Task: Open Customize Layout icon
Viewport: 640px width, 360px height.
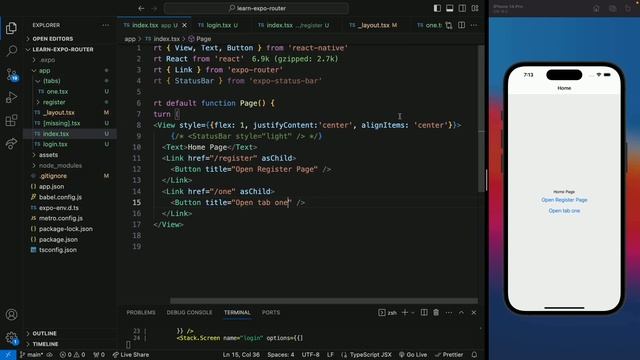Action: (x=475, y=8)
